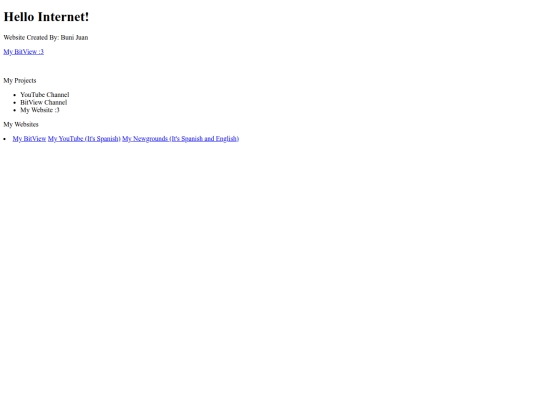Click the word "Internet!" in the heading
The image size is (540, 405).
coord(63,17)
